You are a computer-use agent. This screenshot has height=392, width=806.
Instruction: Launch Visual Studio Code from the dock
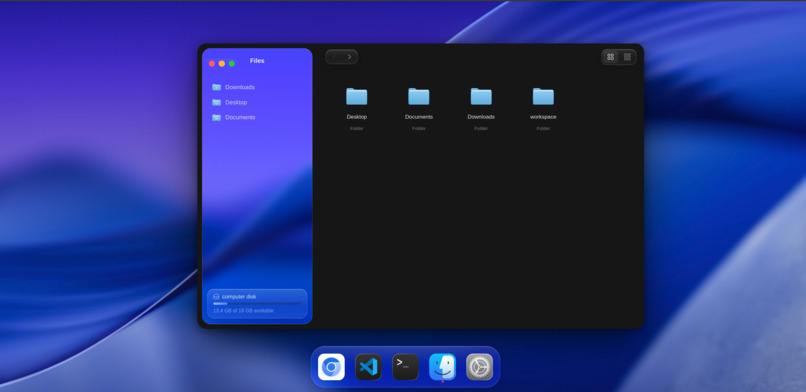point(369,367)
